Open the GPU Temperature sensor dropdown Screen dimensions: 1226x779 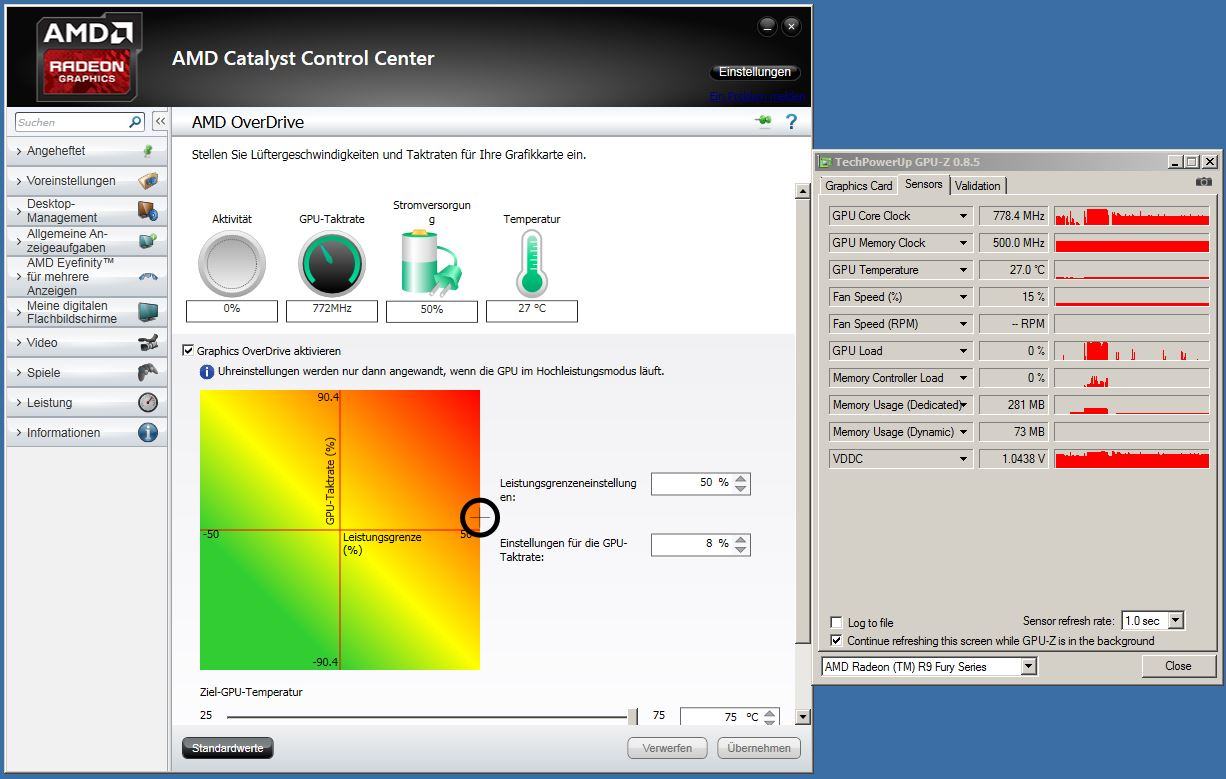coord(963,270)
